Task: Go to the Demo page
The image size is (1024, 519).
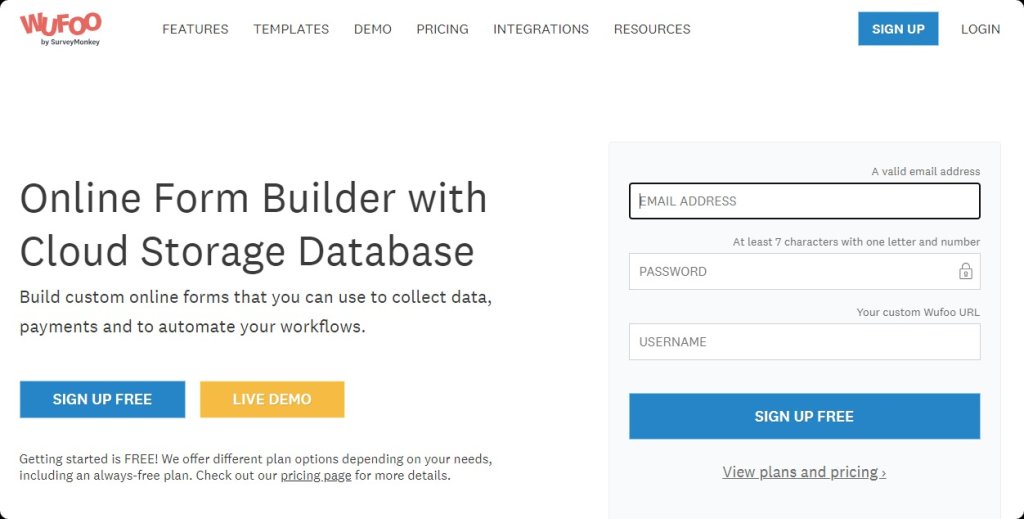Action: [x=373, y=29]
